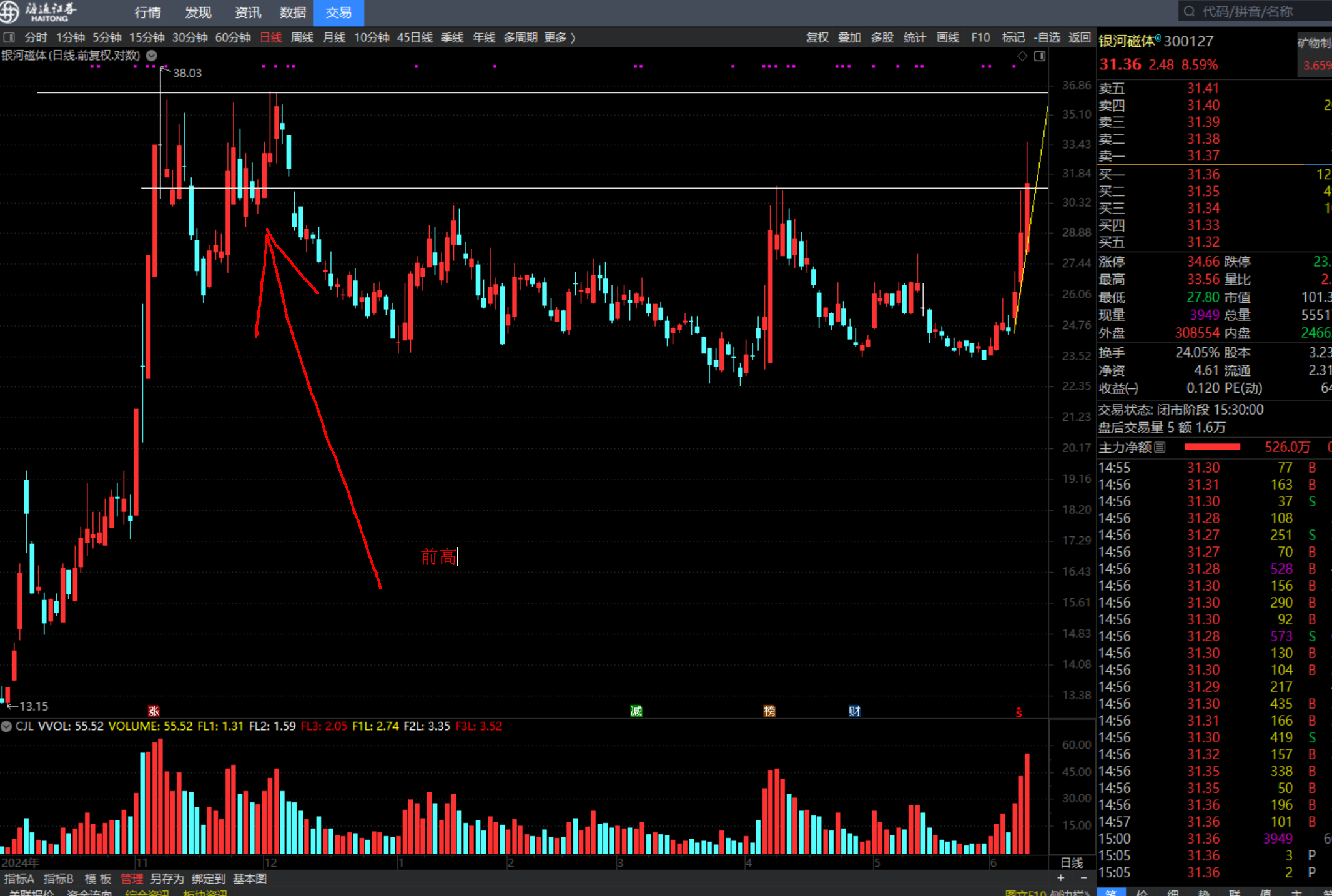Click the 基本图 button
Viewport: 1332px width, 896px height.
(250, 879)
